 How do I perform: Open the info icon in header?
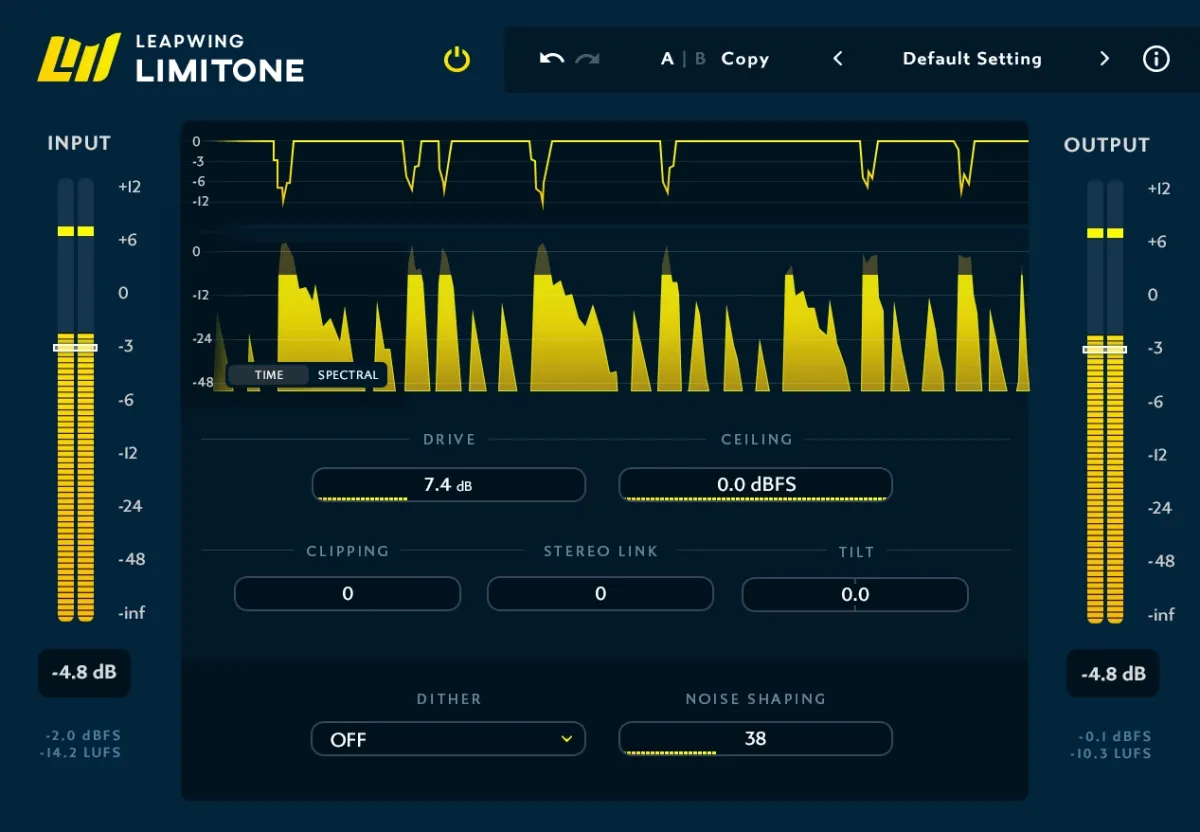(1156, 59)
